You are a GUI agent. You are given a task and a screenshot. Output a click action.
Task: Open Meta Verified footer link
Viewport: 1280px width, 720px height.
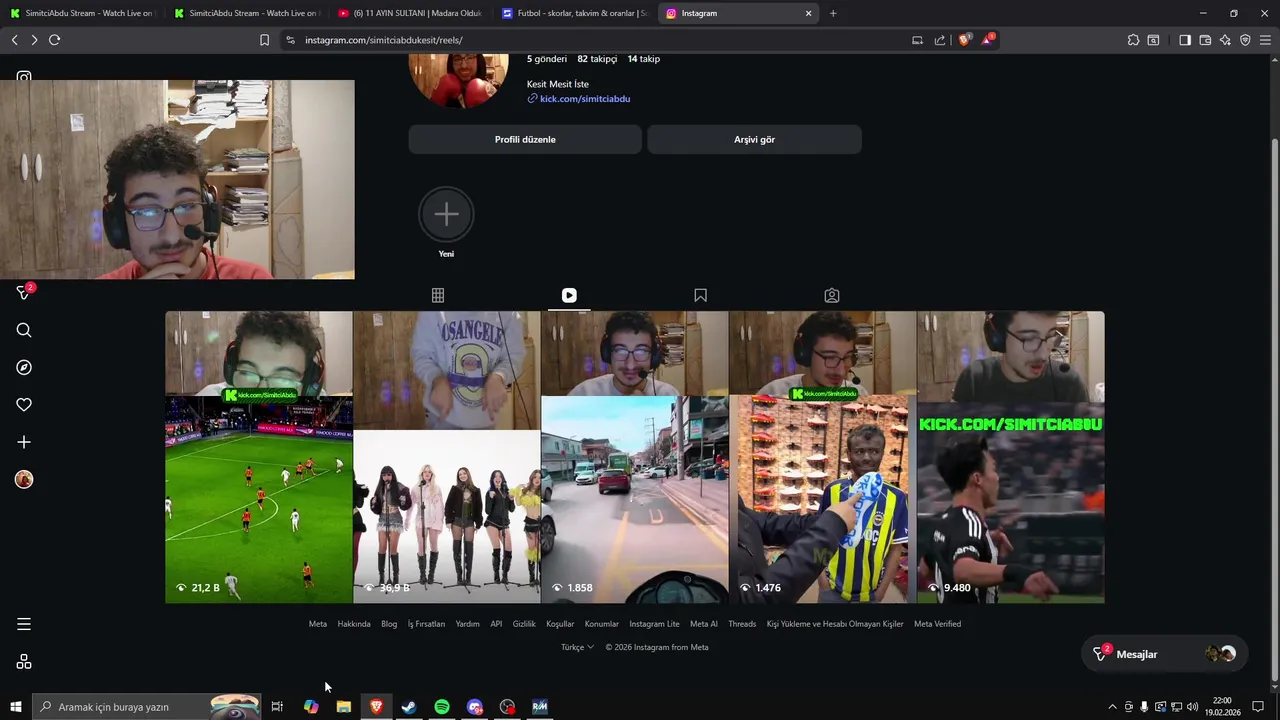[937, 624]
